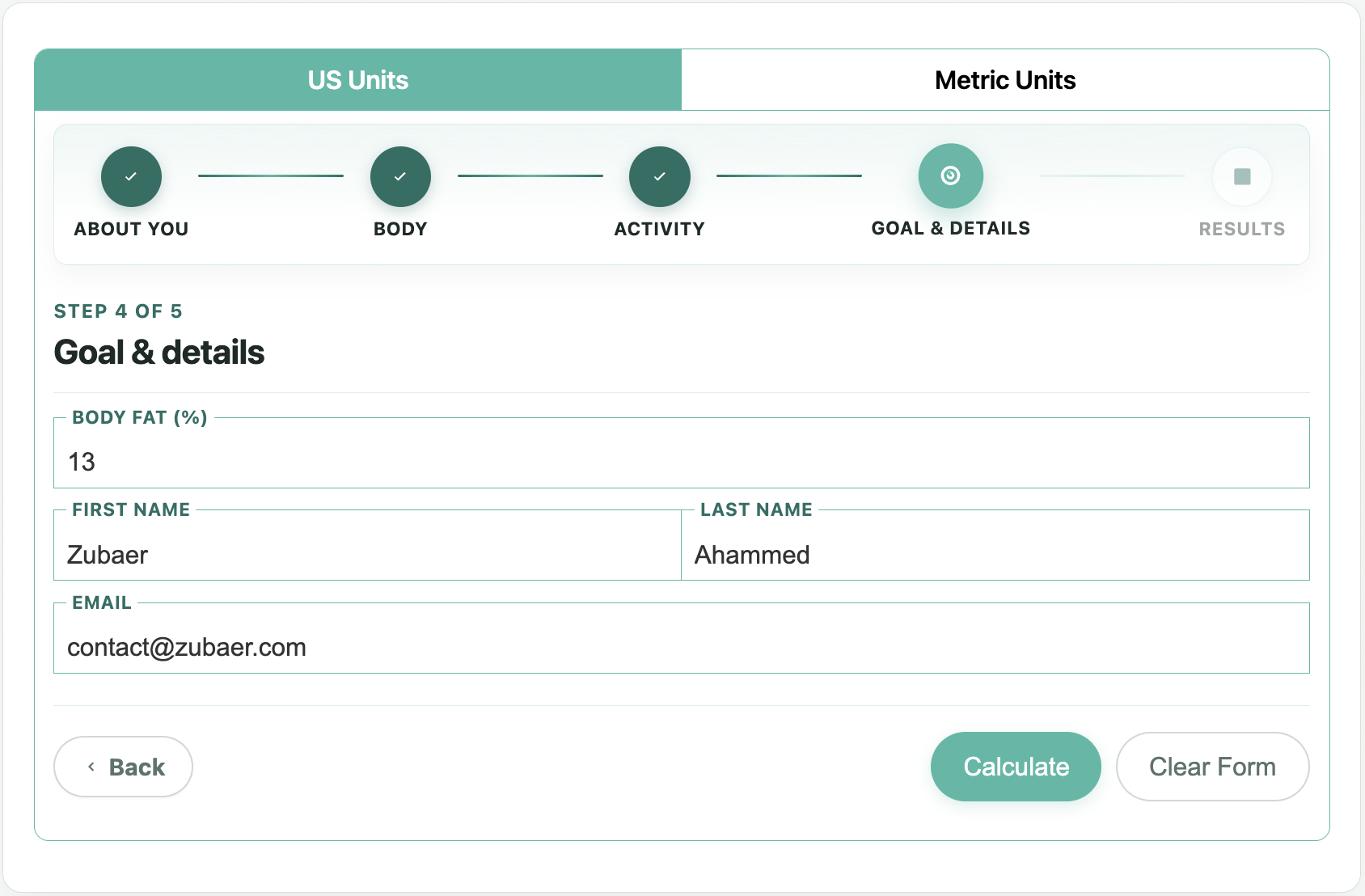
Task: Switch to the US Units tab
Action: pyautogui.click(x=358, y=80)
